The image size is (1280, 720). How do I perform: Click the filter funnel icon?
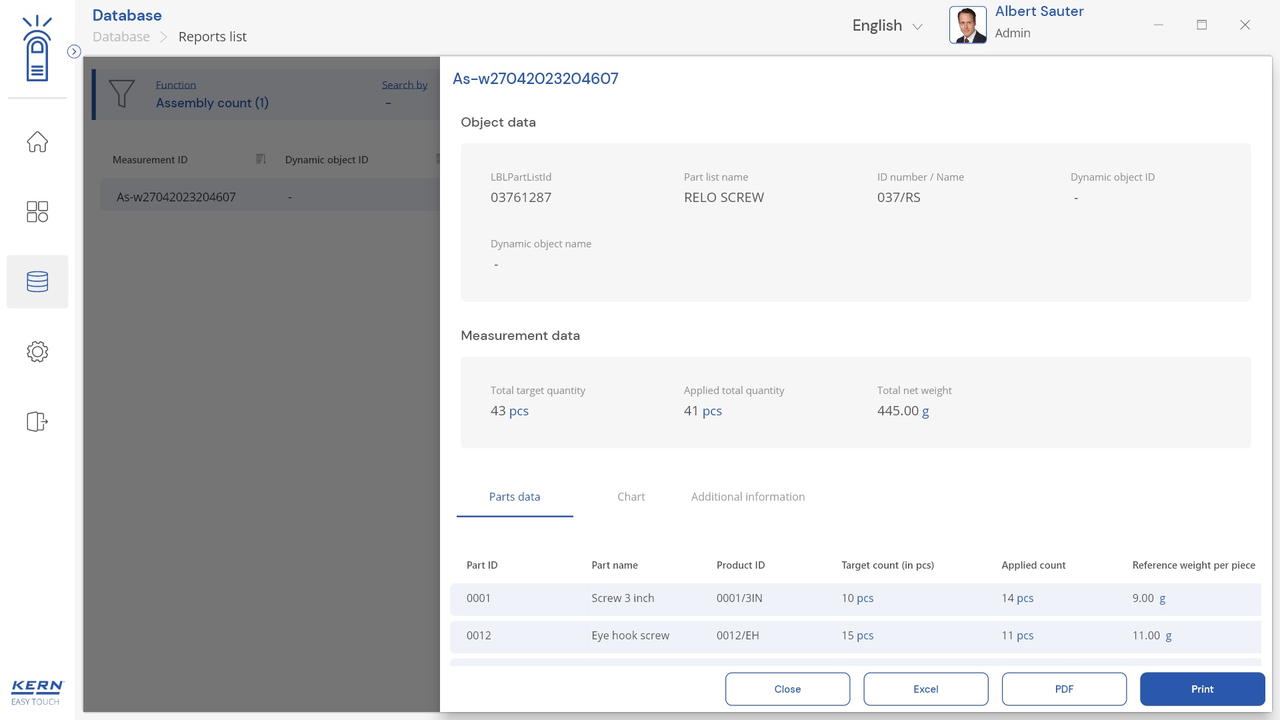[x=121, y=94]
